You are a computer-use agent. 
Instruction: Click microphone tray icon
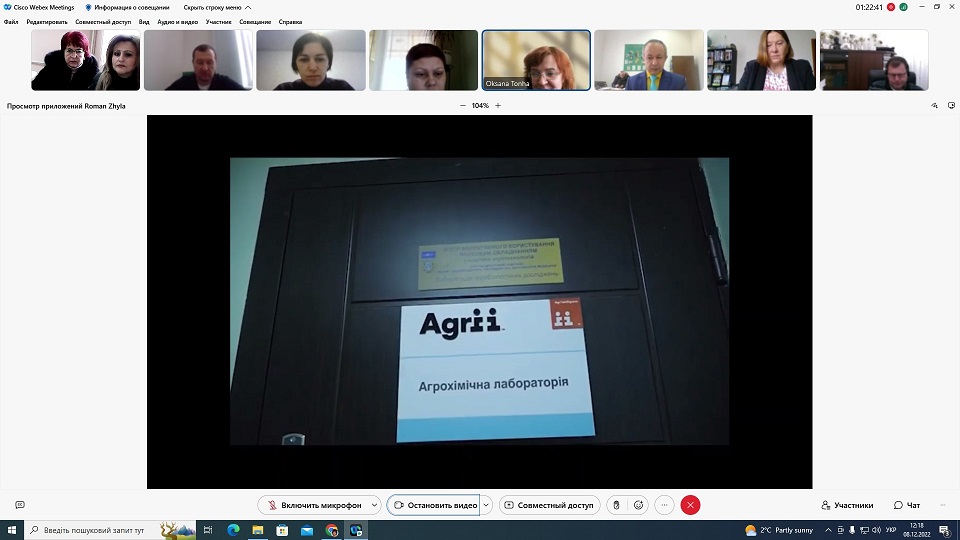(852, 530)
